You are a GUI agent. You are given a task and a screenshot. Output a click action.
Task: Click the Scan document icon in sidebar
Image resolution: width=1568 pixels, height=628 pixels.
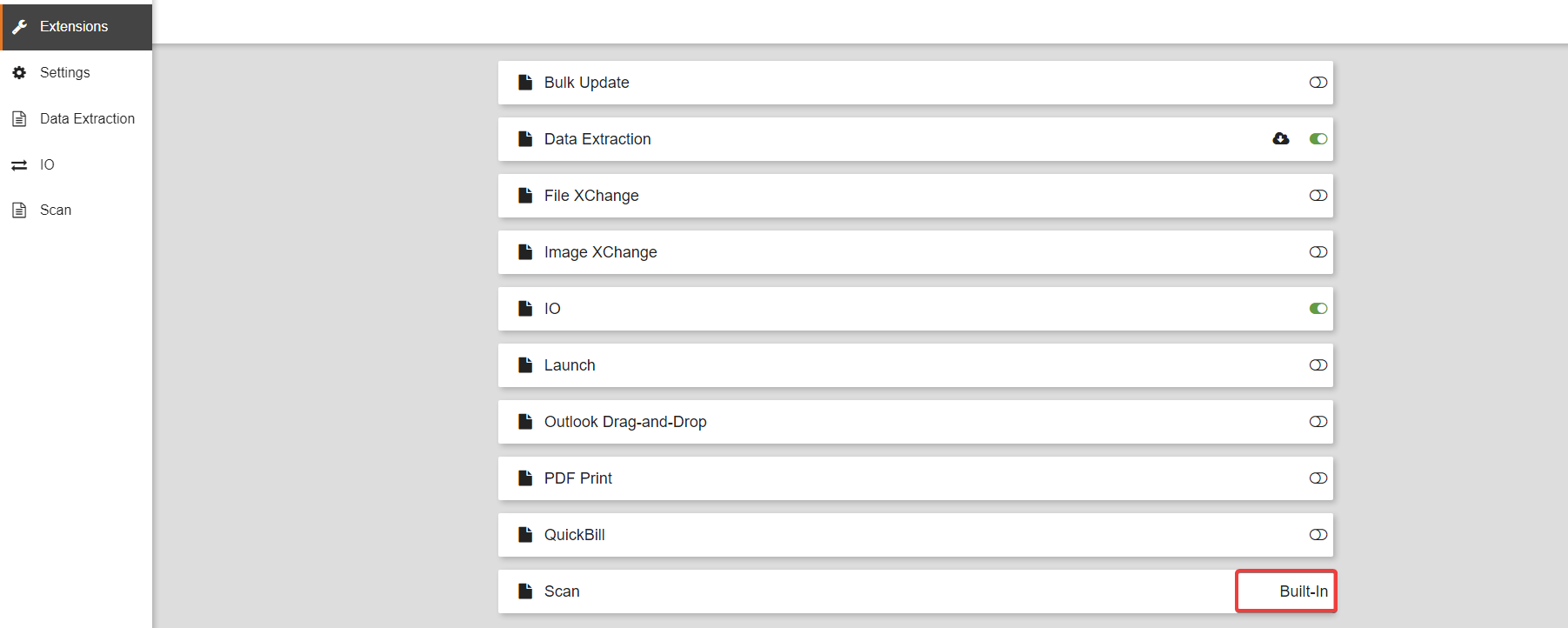[19, 210]
